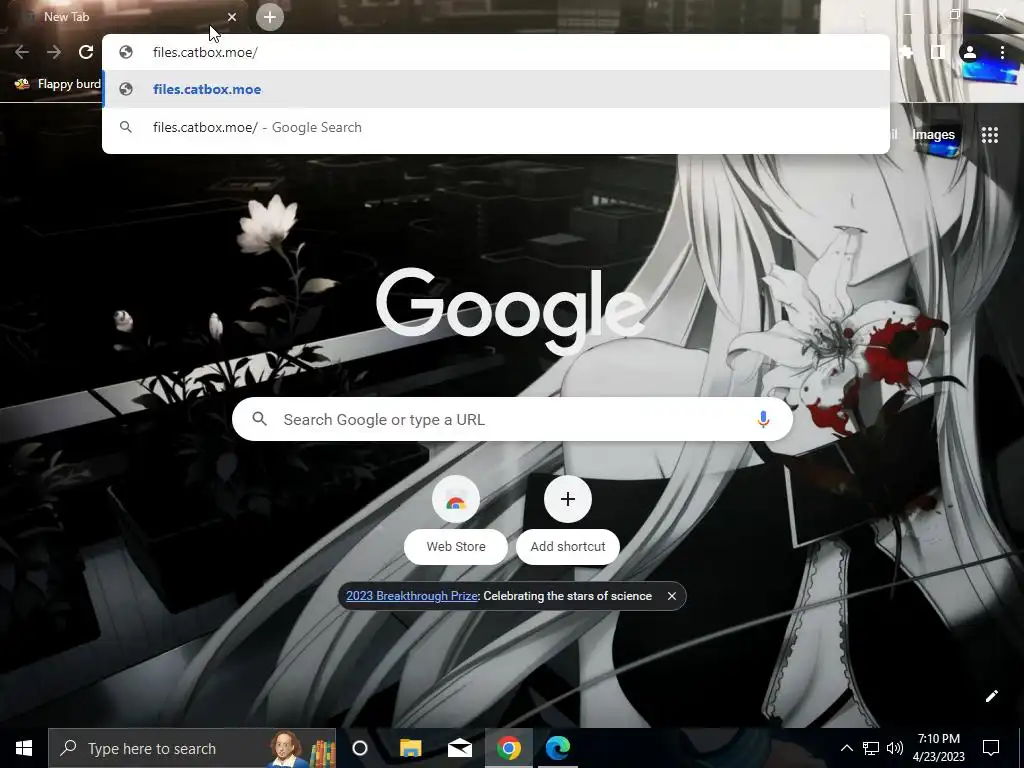The image size is (1024, 768).
Task: Open the 2023 Breakthrough Prize link
Action: click(412, 596)
